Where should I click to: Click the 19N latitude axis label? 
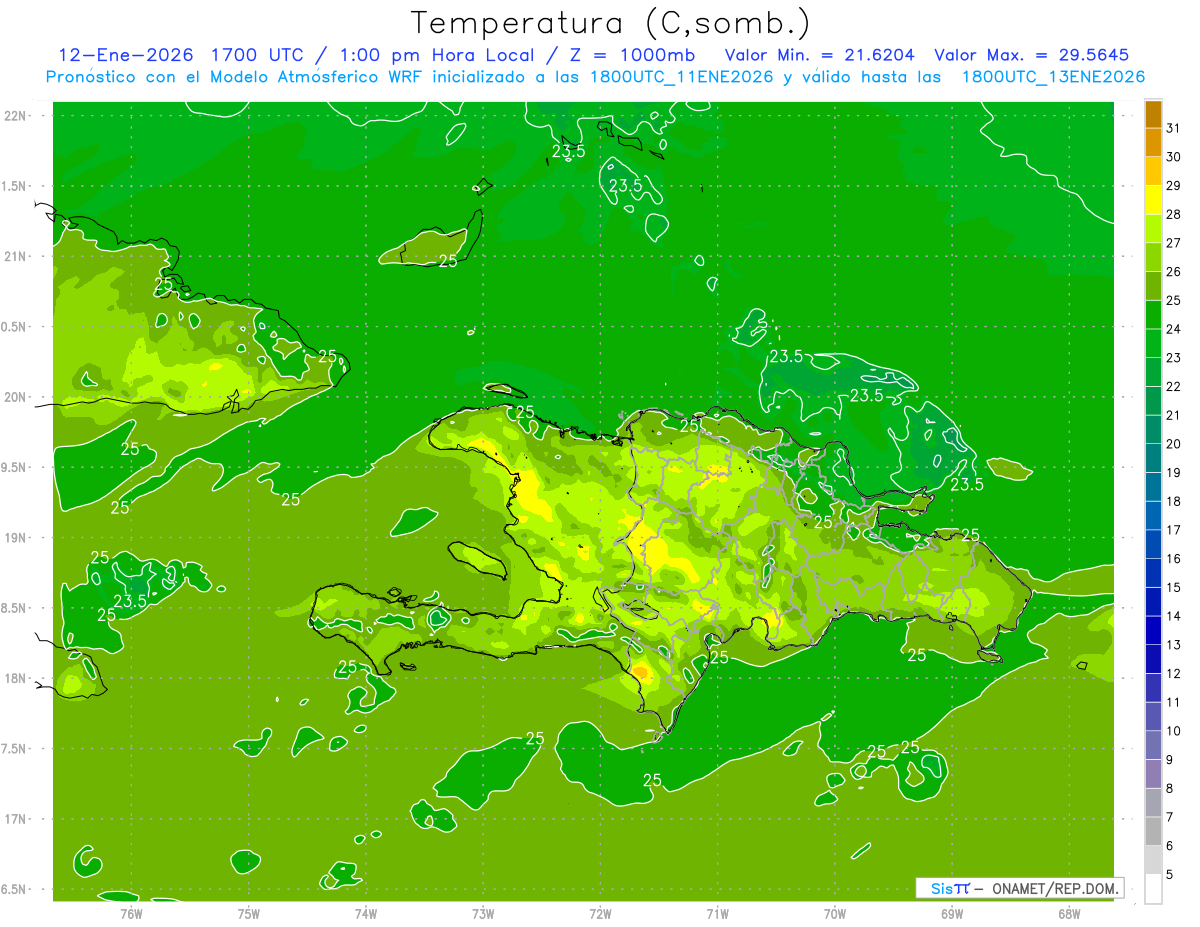pos(15,538)
